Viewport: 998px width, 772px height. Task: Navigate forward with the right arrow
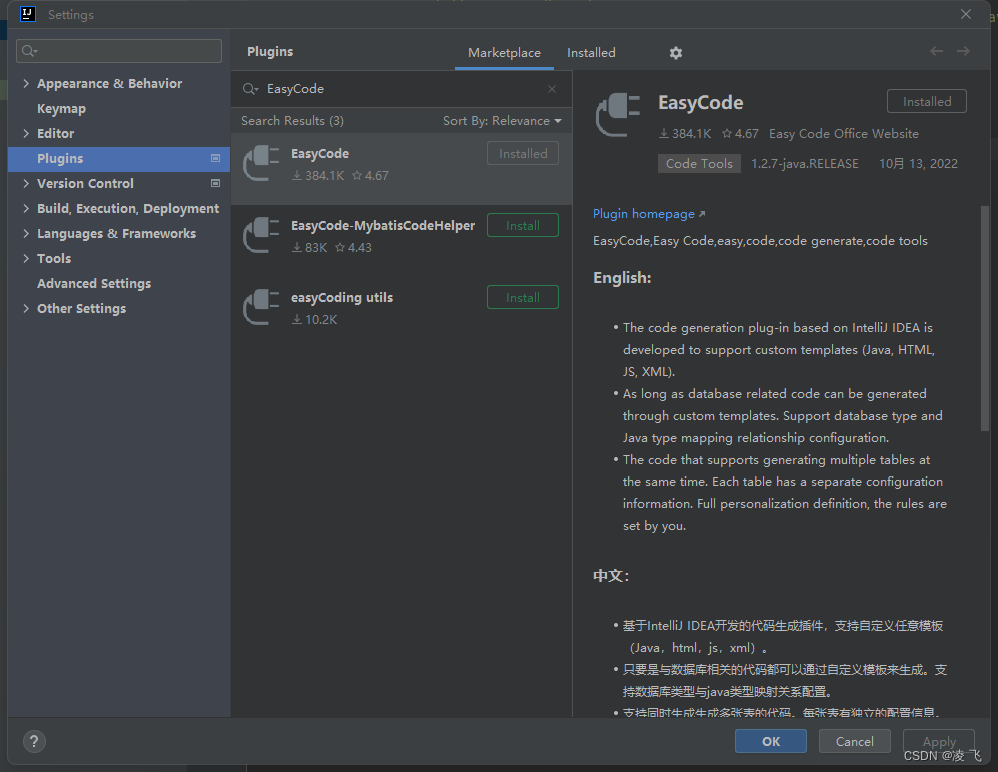click(963, 51)
